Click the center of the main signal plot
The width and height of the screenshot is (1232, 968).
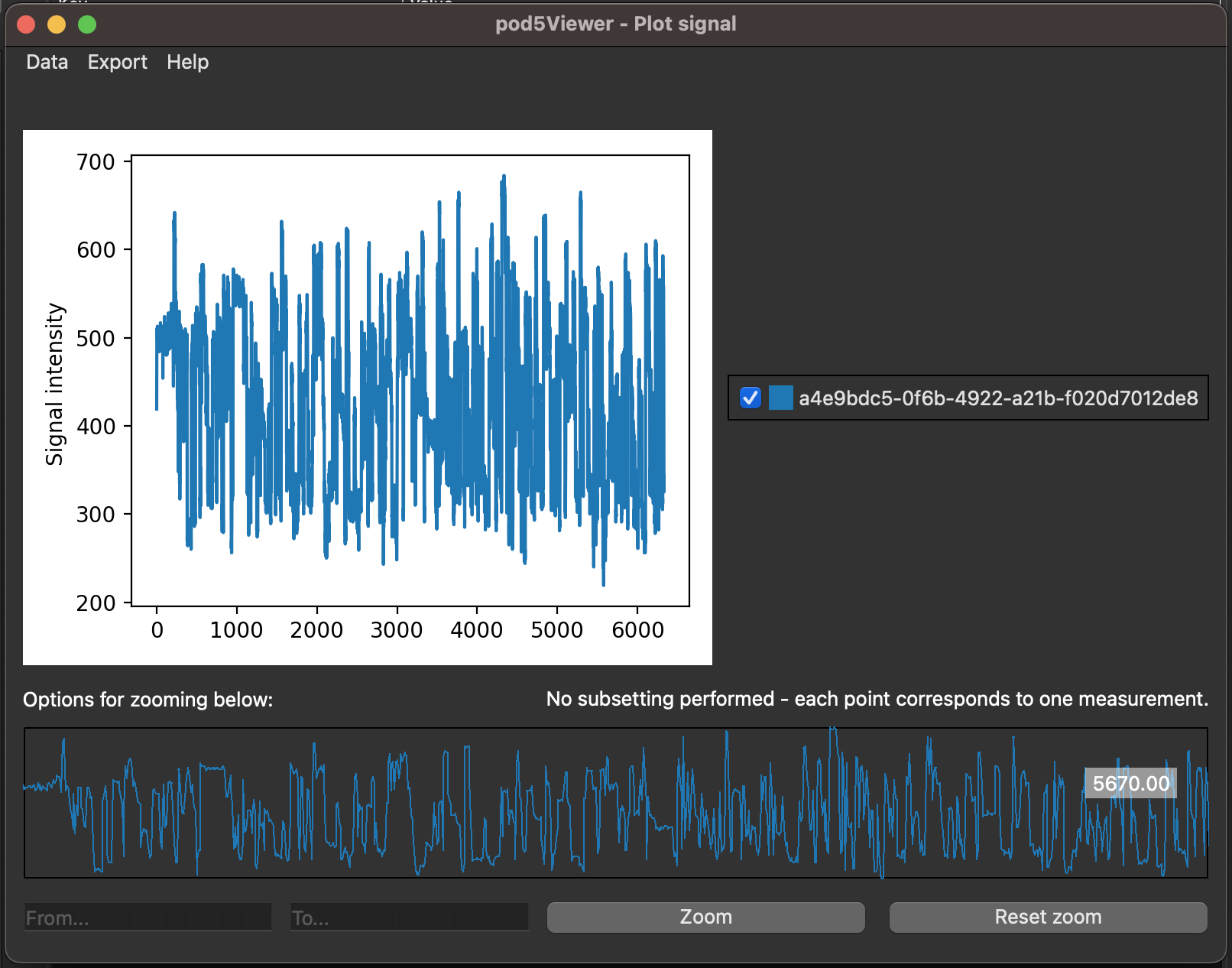410,380
